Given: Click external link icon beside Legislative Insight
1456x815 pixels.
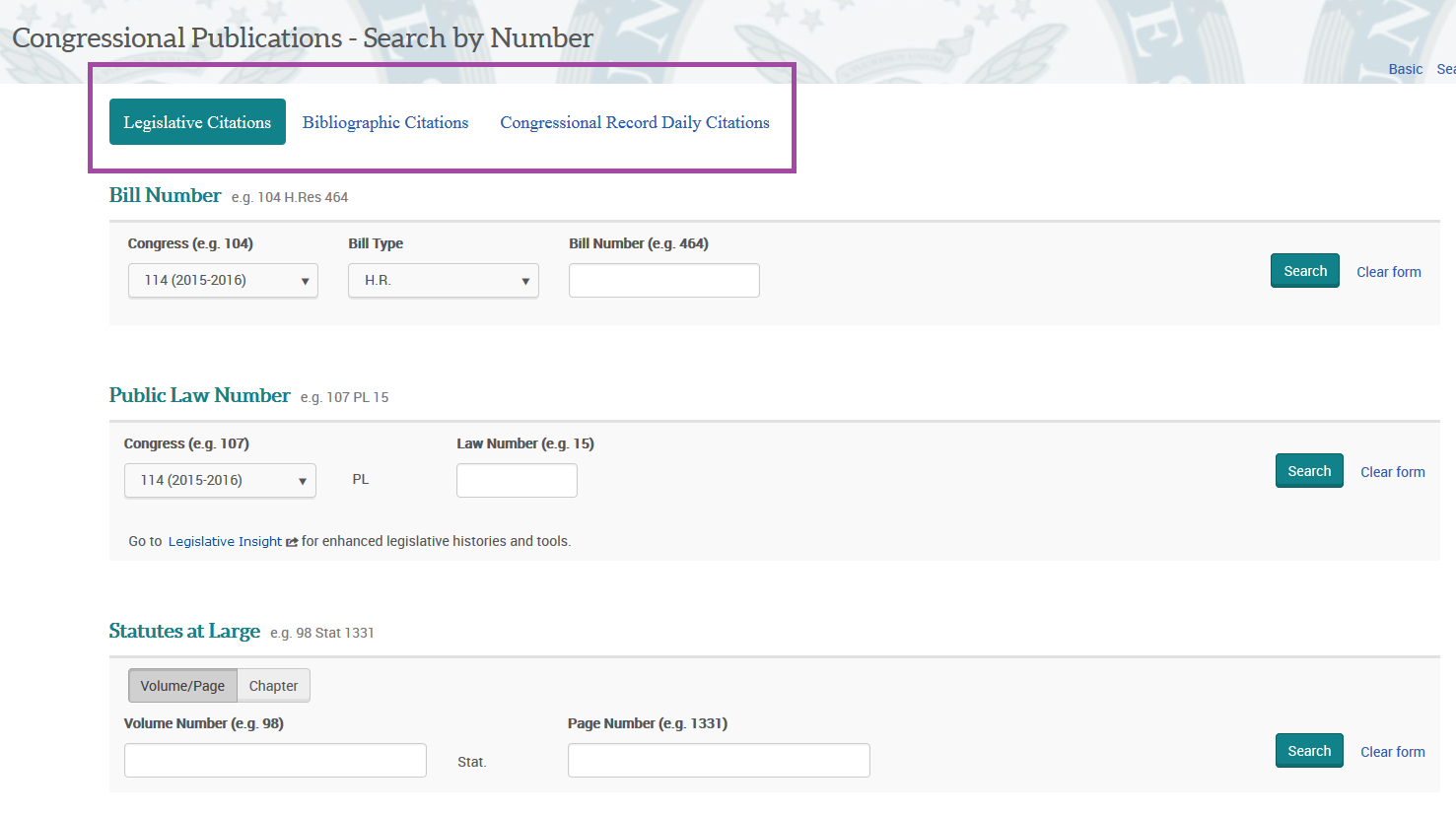Looking at the screenshot, I should click(x=292, y=542).
